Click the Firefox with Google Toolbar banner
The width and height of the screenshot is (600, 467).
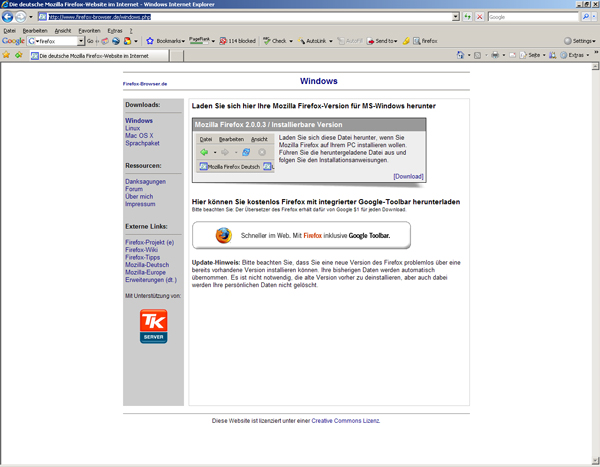[301, 235]
